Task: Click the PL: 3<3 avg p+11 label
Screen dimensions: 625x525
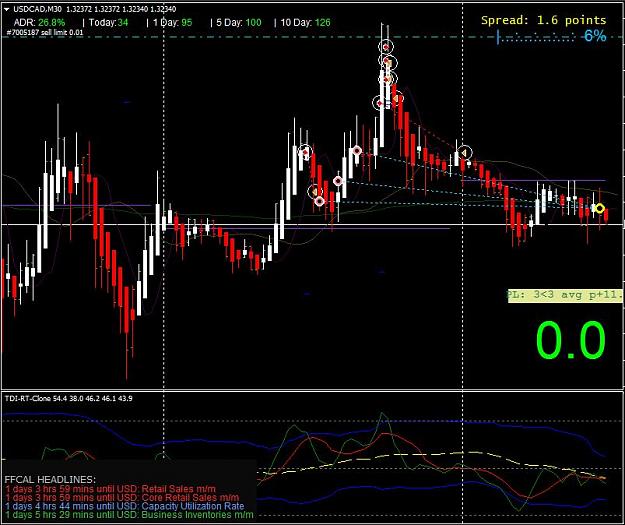Action: pyautogui.click(x=565, y=295)
